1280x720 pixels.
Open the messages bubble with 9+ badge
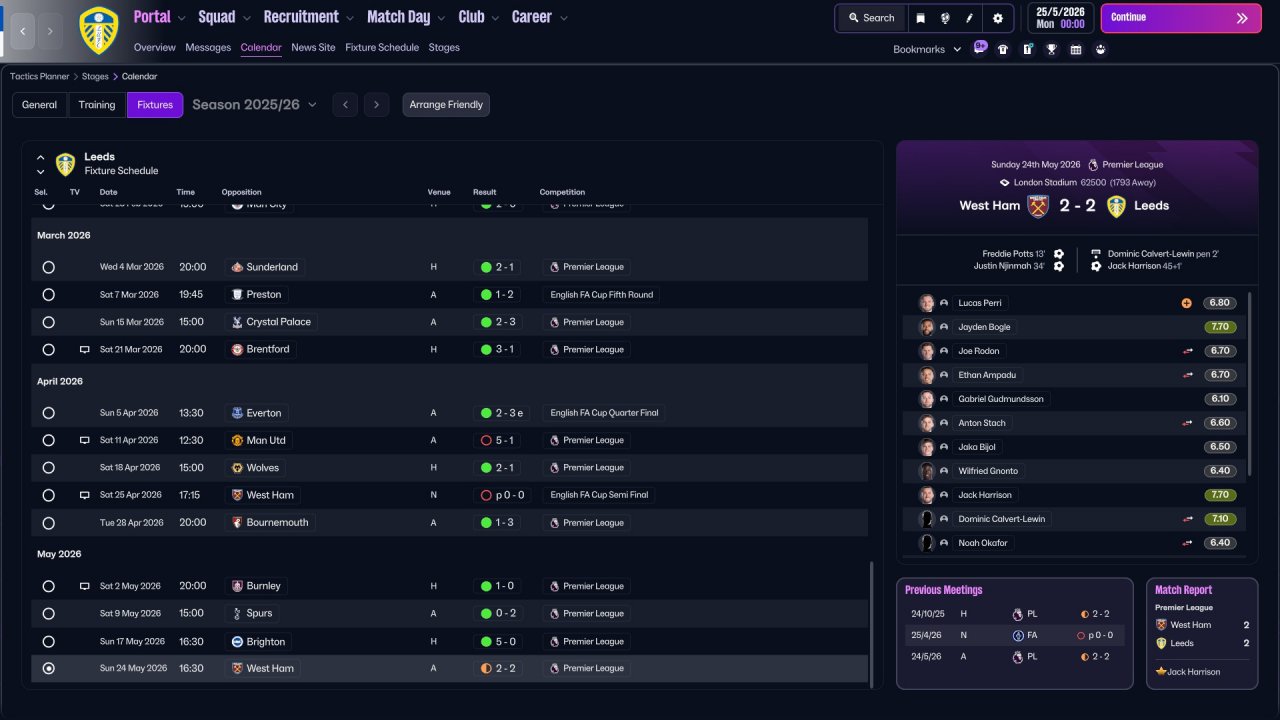[x=980, y=47]
